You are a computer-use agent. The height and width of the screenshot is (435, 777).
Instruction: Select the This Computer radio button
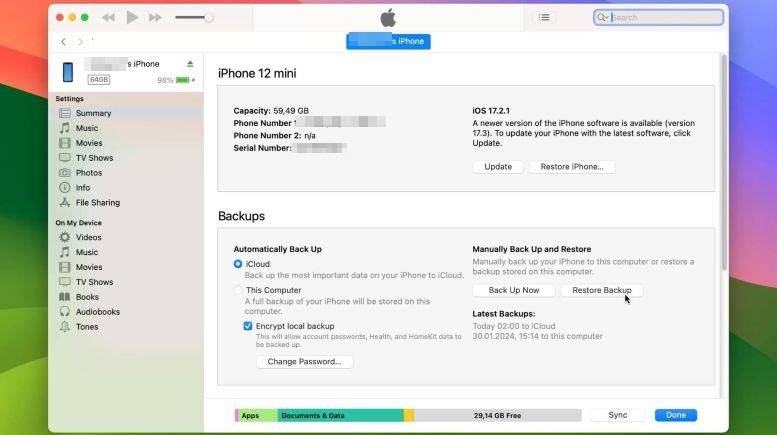238,290
